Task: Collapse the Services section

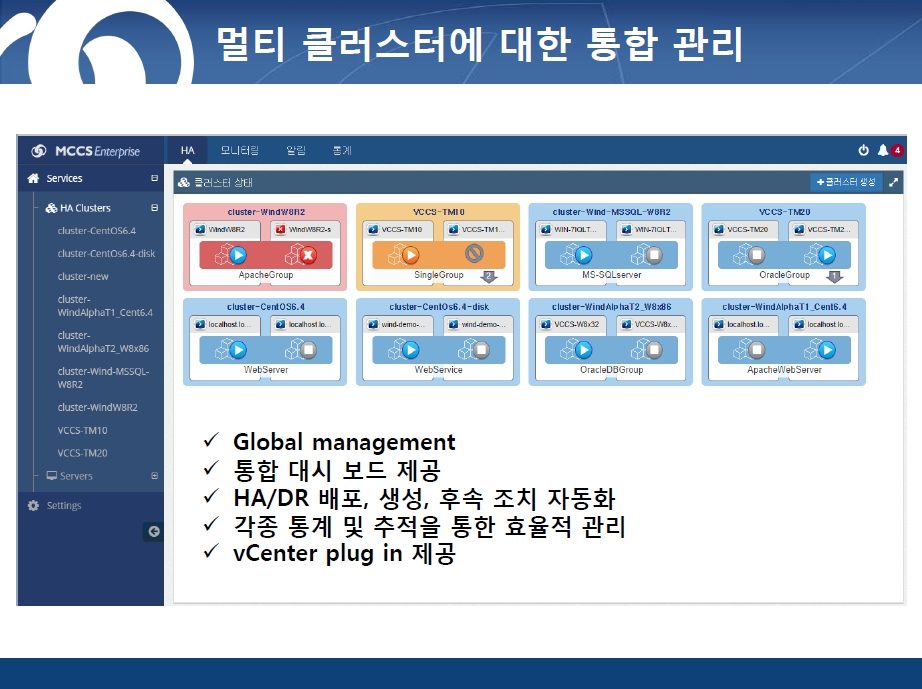Action: [x=154, y=178]
